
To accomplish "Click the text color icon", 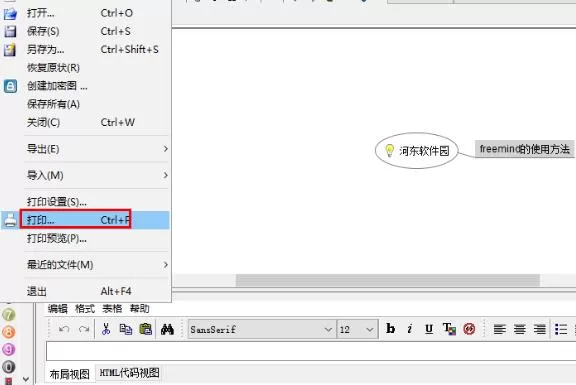I will point(449,328).
